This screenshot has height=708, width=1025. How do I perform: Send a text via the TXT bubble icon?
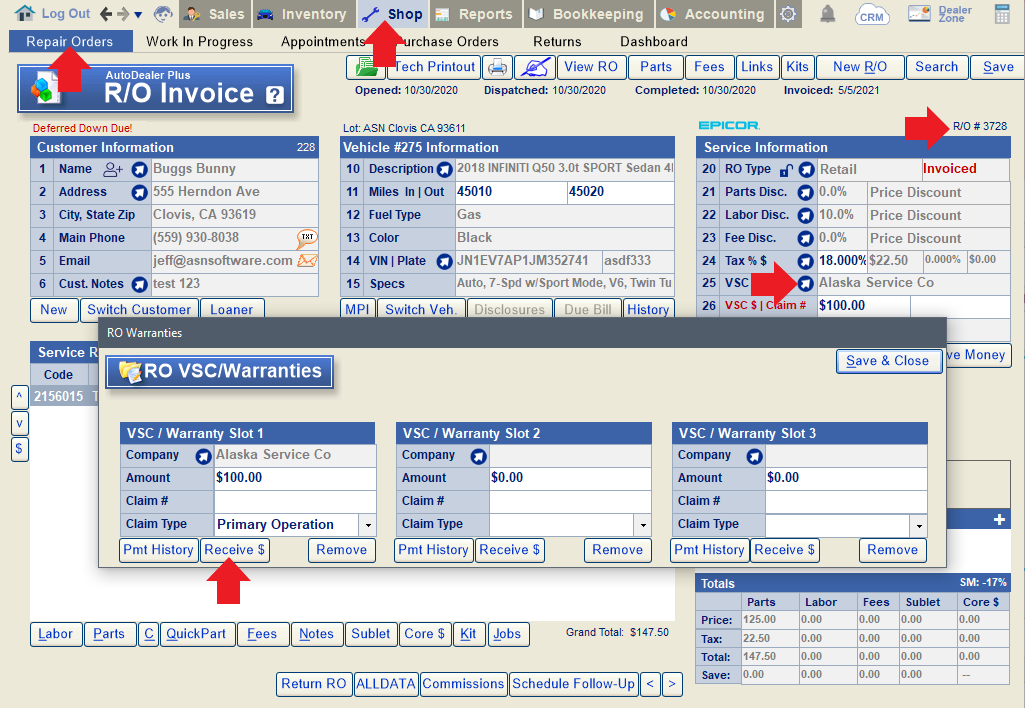pos(307,238)
